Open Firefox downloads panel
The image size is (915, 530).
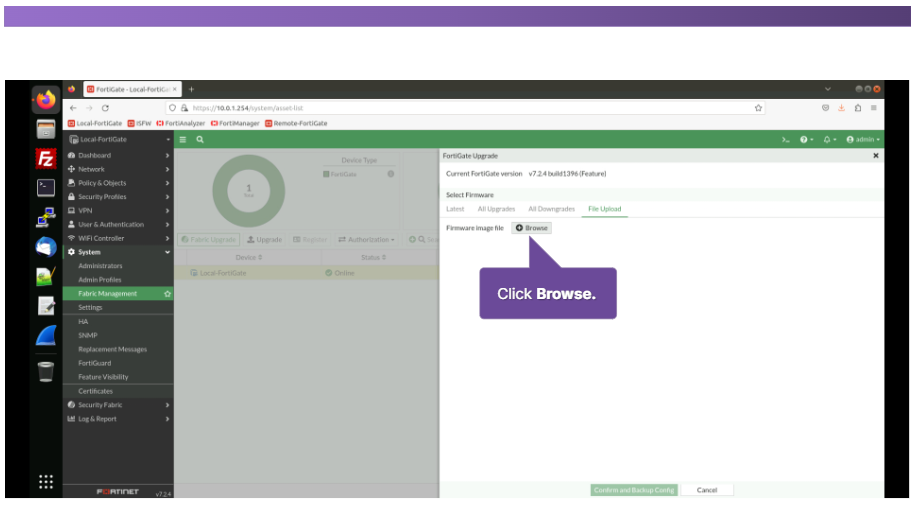tap(841, 108)
